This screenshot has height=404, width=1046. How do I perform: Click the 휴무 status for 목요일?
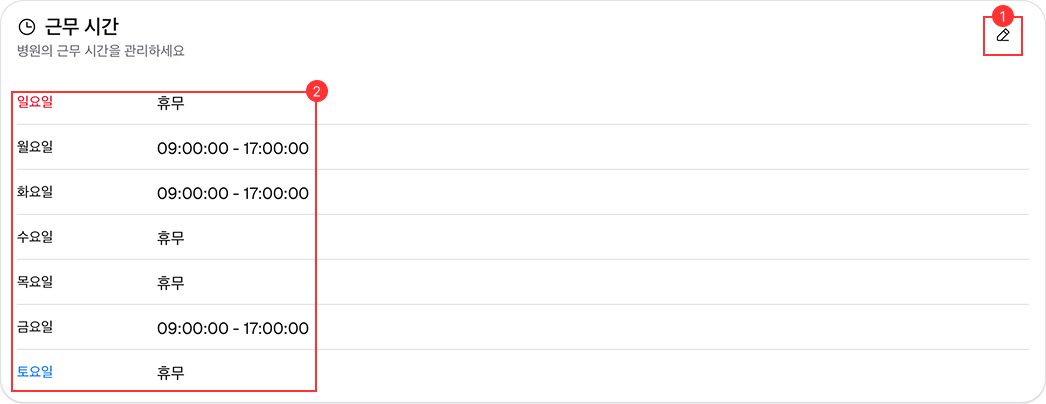(x=171, y=283)
